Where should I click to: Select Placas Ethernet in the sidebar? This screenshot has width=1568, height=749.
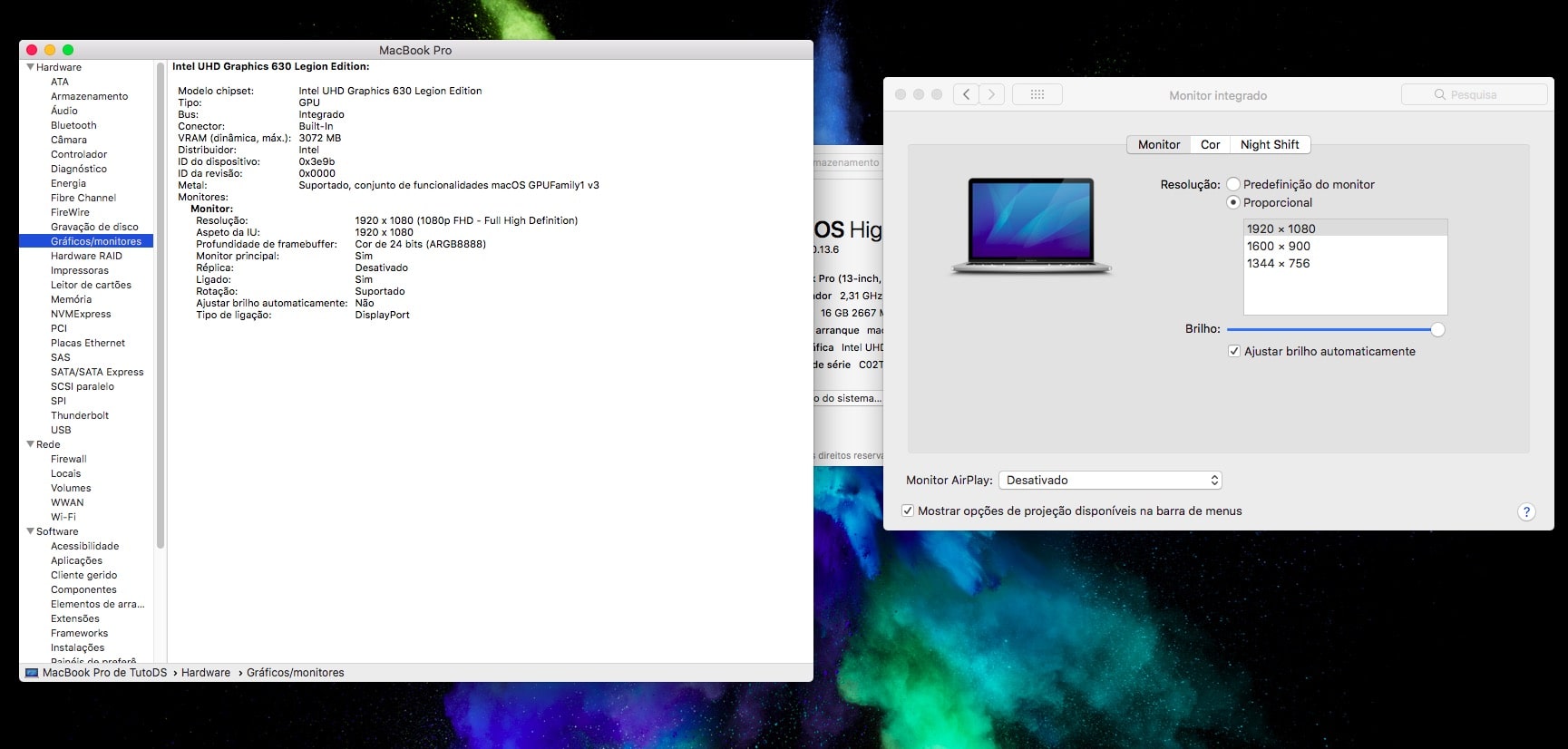[x=88, y=343]
